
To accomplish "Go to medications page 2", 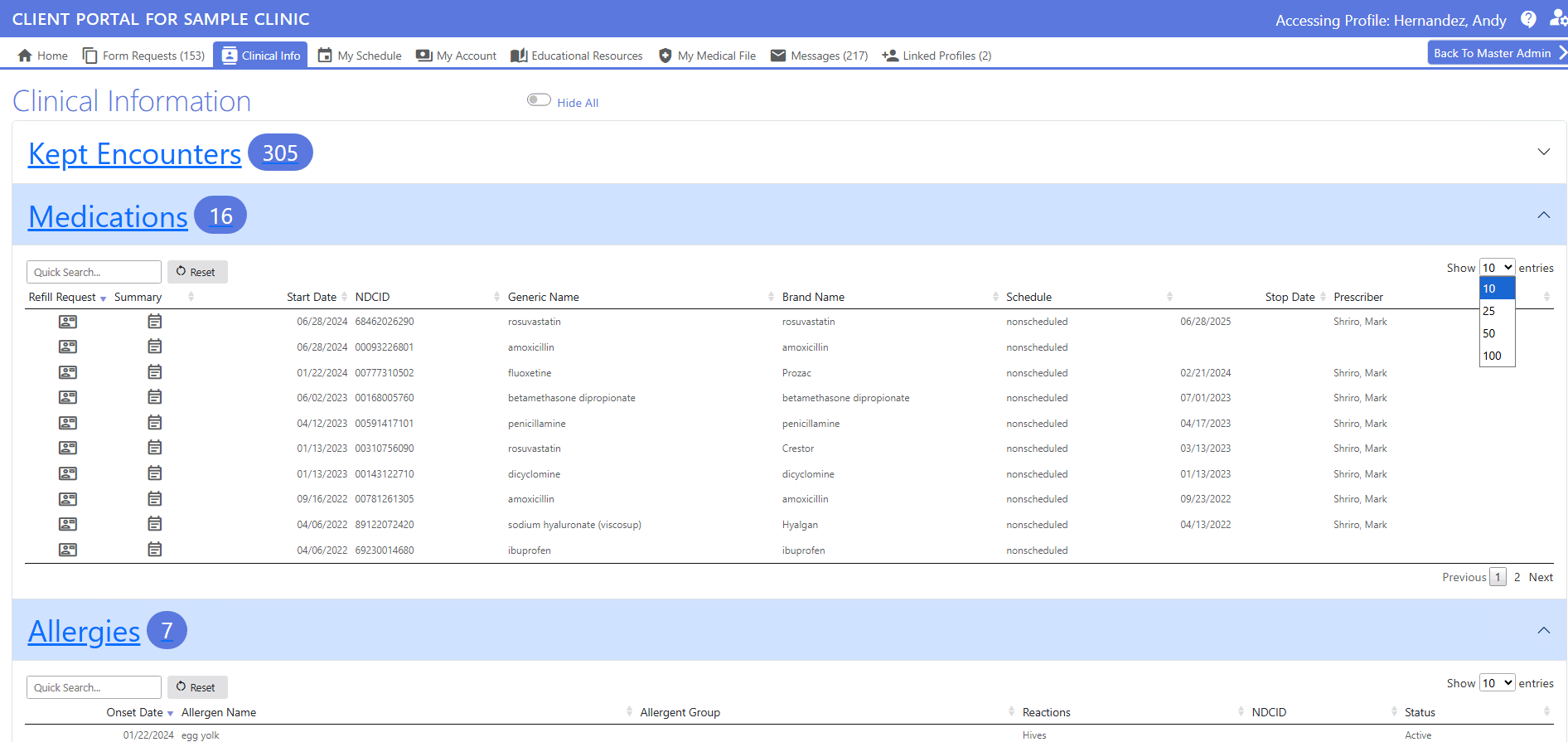I will pyautogui.click(x=1517, y=577).
